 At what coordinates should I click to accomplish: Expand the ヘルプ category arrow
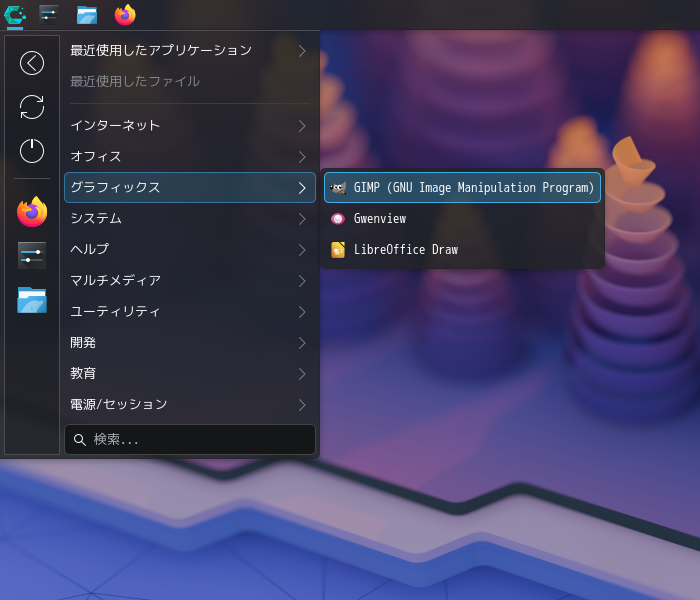coord(302,250)
